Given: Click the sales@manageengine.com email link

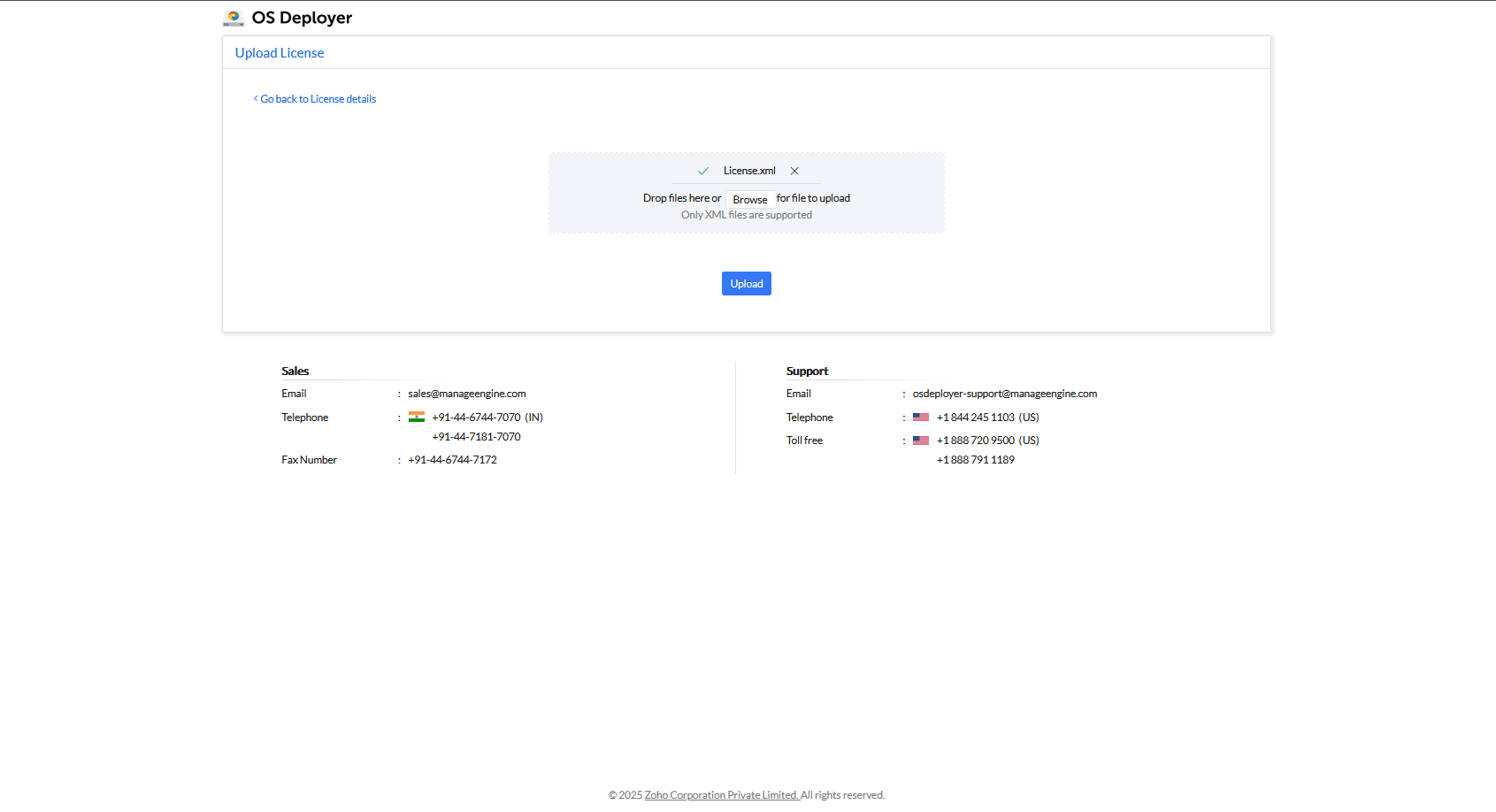Looking at the screenshot, I should pos(466,393).
